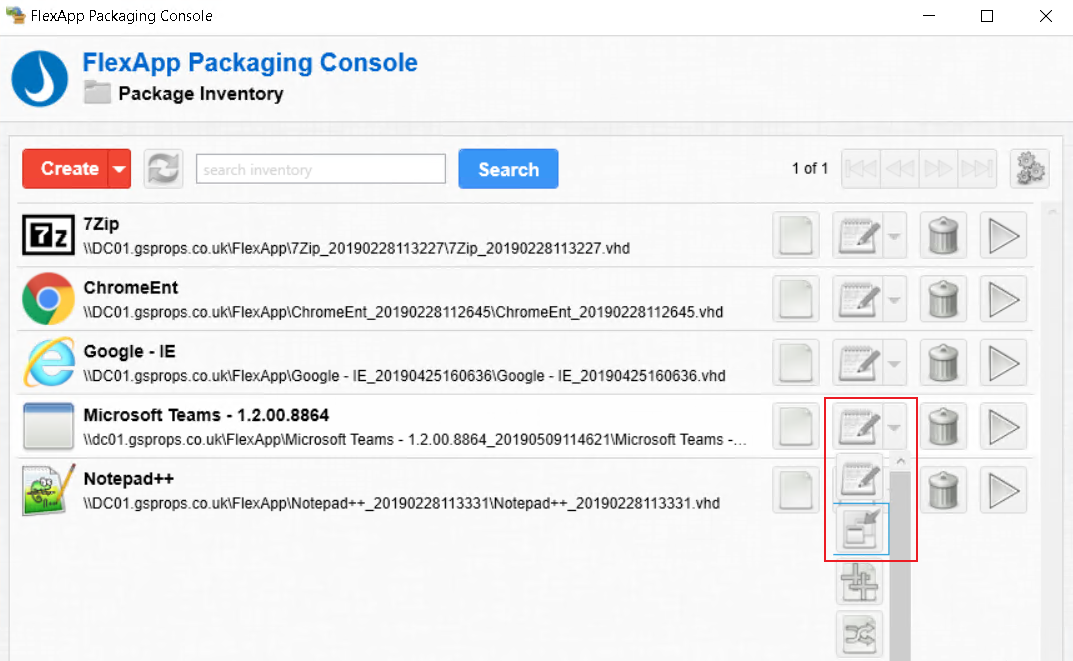Refresh the package inventory list

tap(163, 169)
